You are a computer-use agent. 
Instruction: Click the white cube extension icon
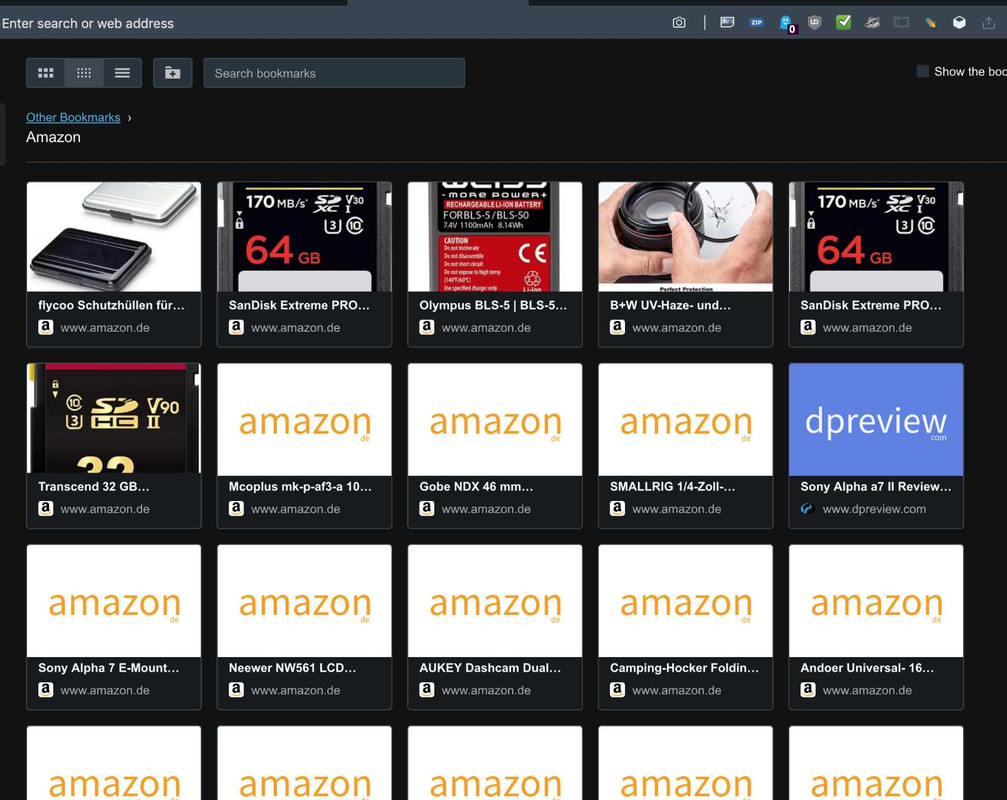pos(959,23)
